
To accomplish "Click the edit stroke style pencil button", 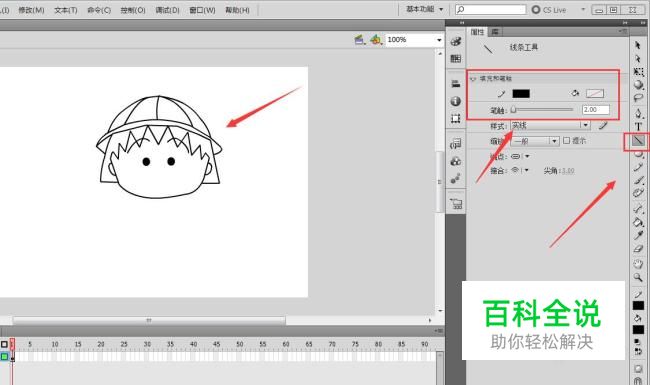I will [603, 125].
